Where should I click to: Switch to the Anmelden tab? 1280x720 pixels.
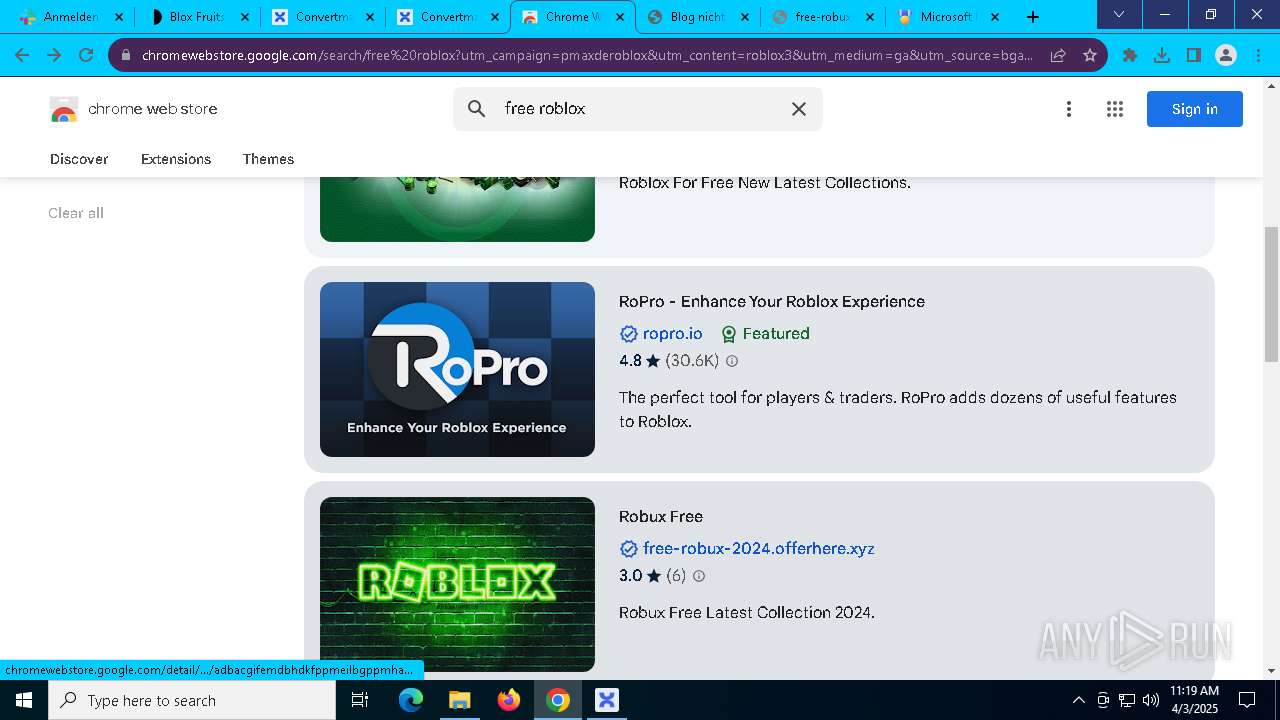pyautogui.click(x=70, y=17)
